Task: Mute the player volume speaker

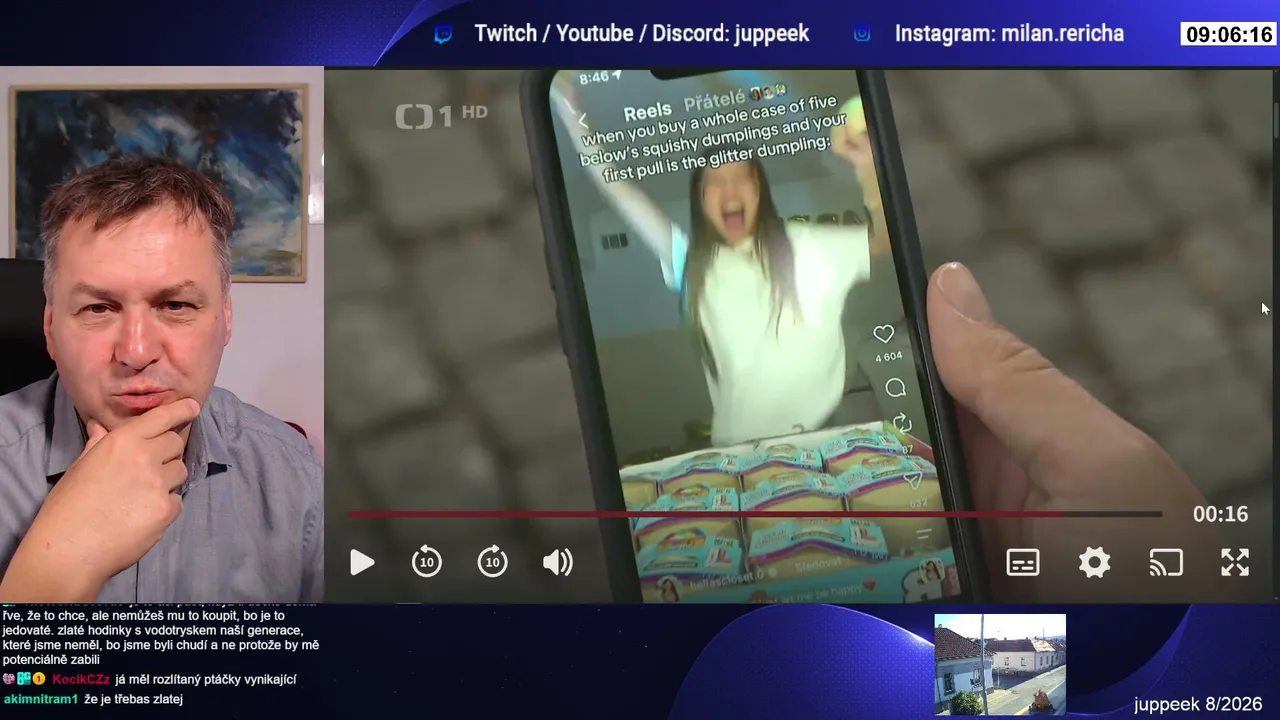Action: (x=557, y=563)
